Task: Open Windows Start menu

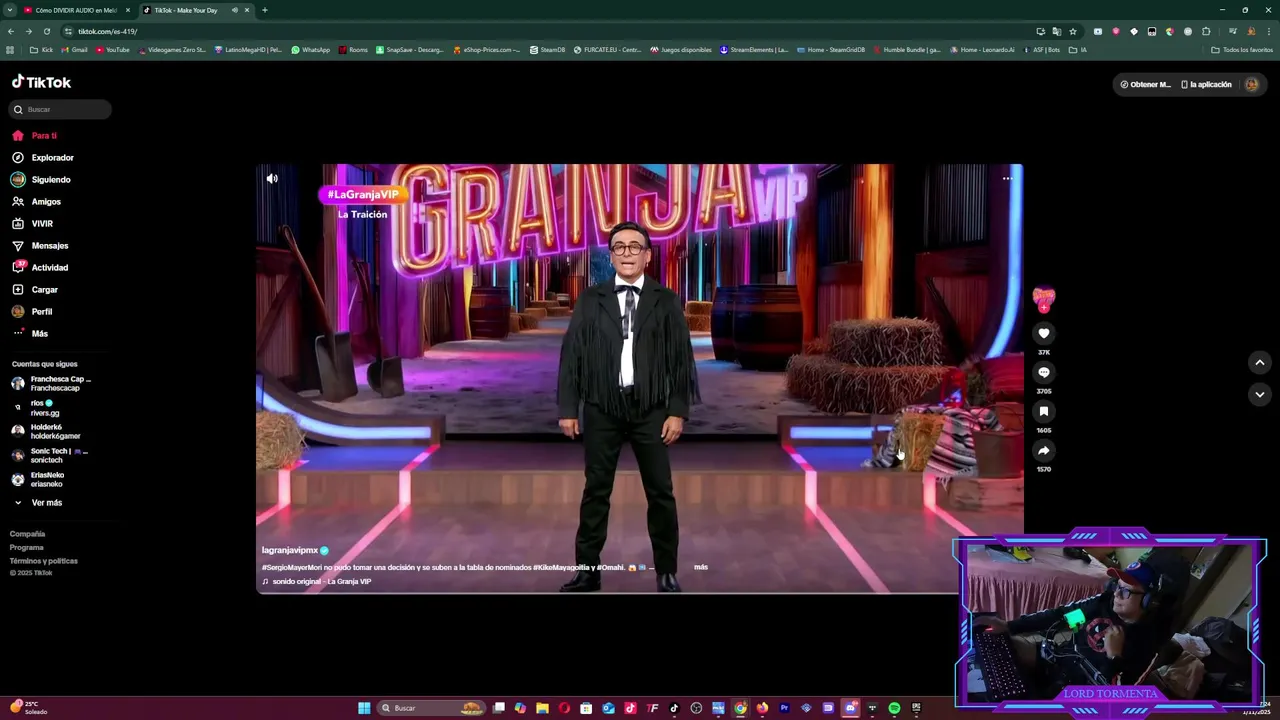Action: tap(364, 708)
